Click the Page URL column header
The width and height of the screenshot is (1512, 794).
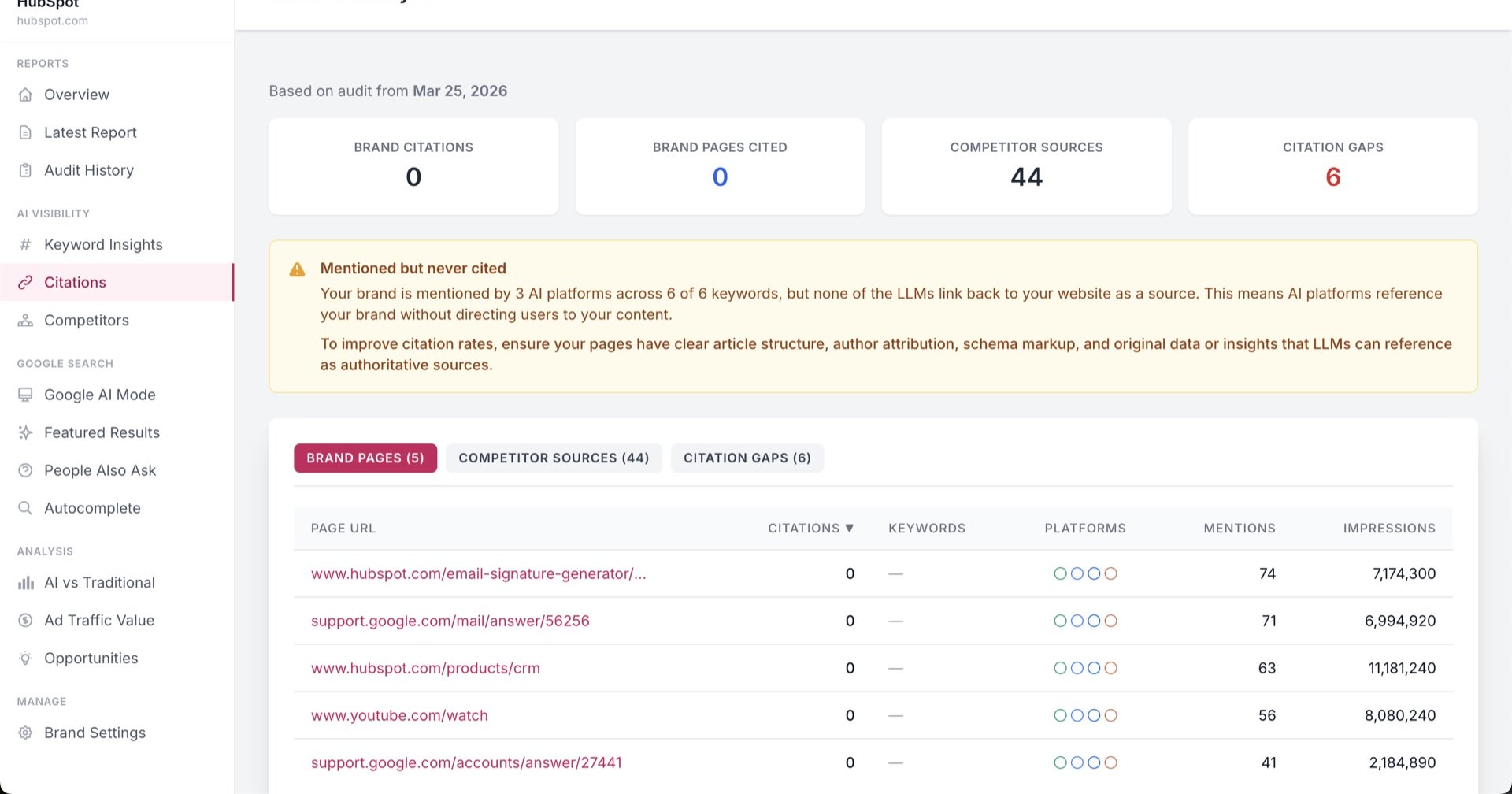coord(343,529)
